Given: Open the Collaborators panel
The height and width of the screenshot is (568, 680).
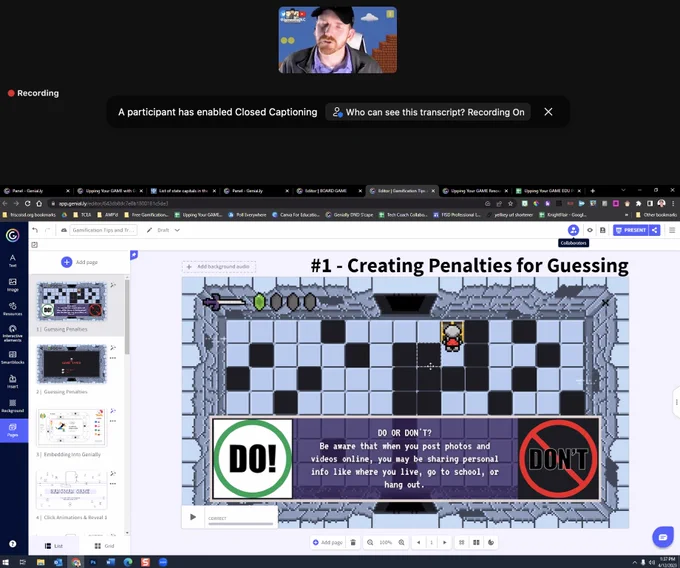Looking at the screenshot, I should pyautogui.click(x=573, y=230).
